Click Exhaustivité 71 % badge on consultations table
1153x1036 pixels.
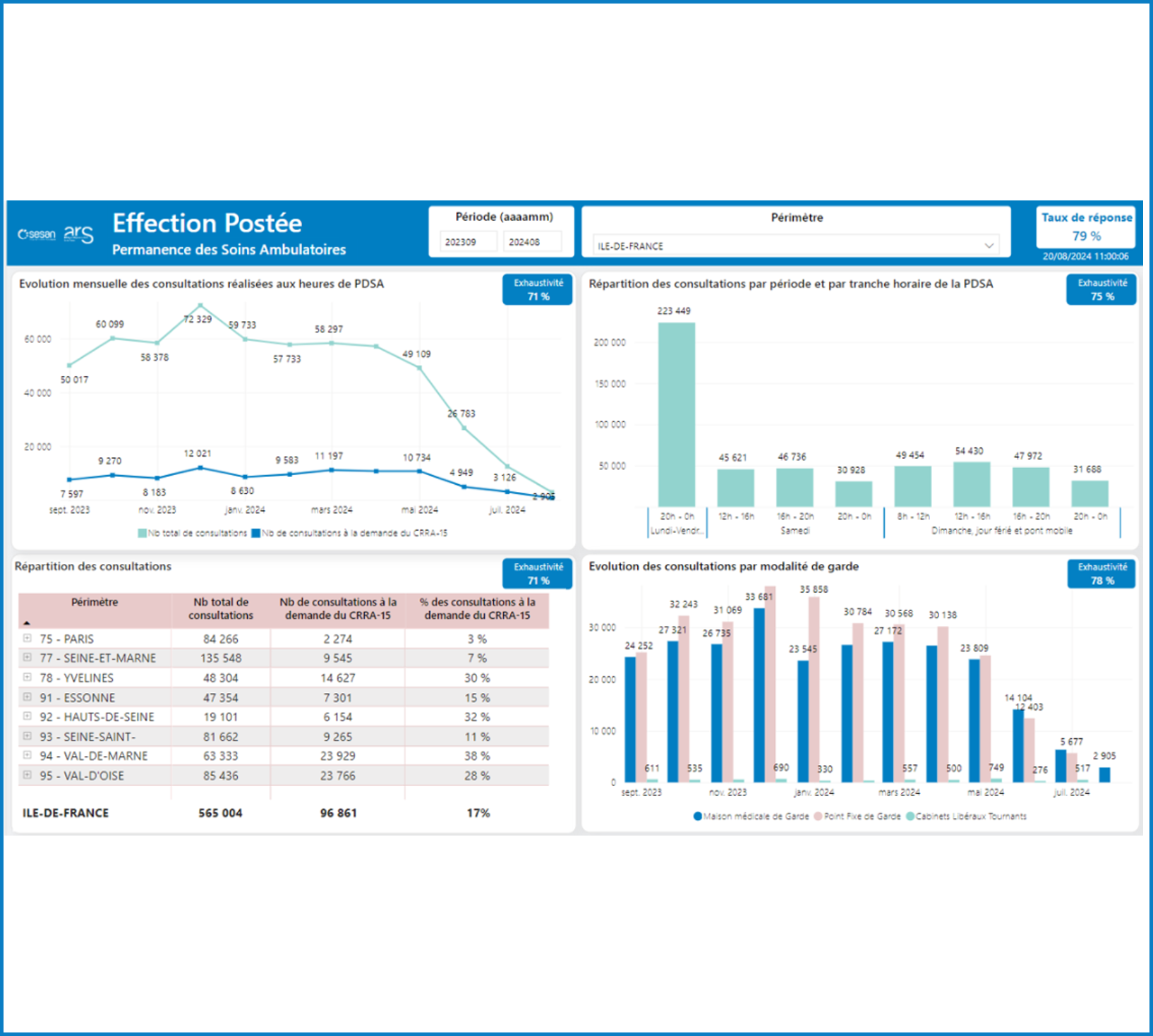[x=538, y=574]
